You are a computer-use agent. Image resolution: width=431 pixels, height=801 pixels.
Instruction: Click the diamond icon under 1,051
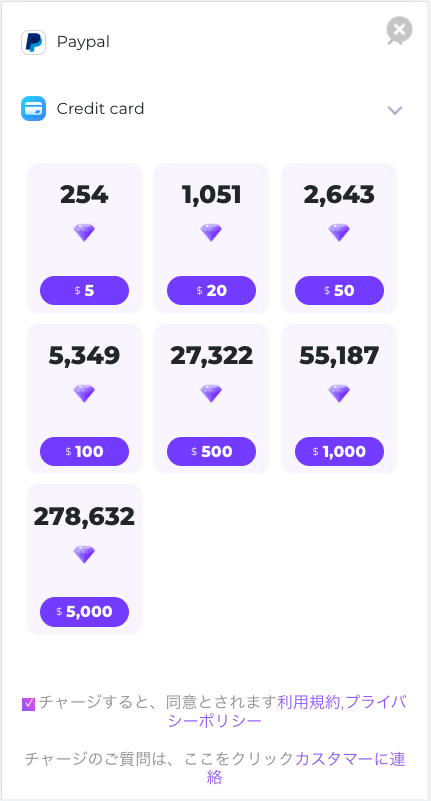coord(211,232)
